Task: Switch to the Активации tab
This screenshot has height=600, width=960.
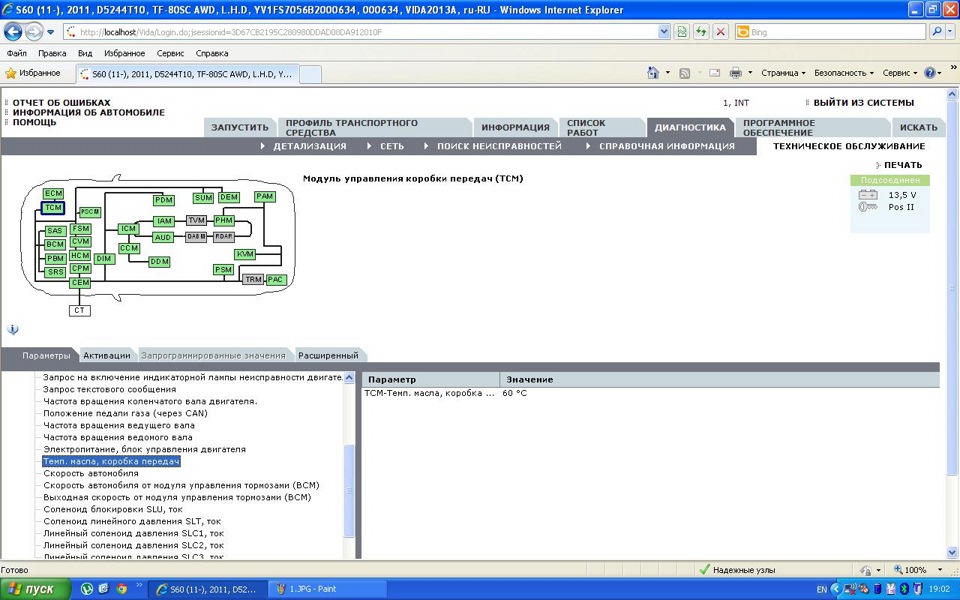Action: tap(107, 355)
